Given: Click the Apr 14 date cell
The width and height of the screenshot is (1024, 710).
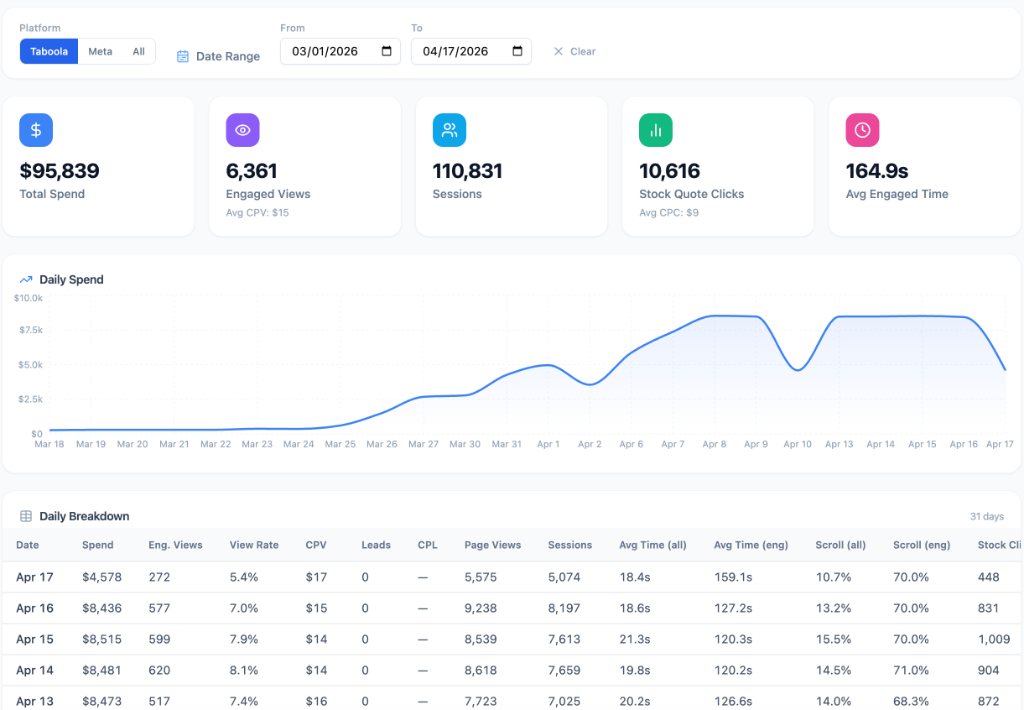Looking at the screenshot, I should tap(35, 670).
